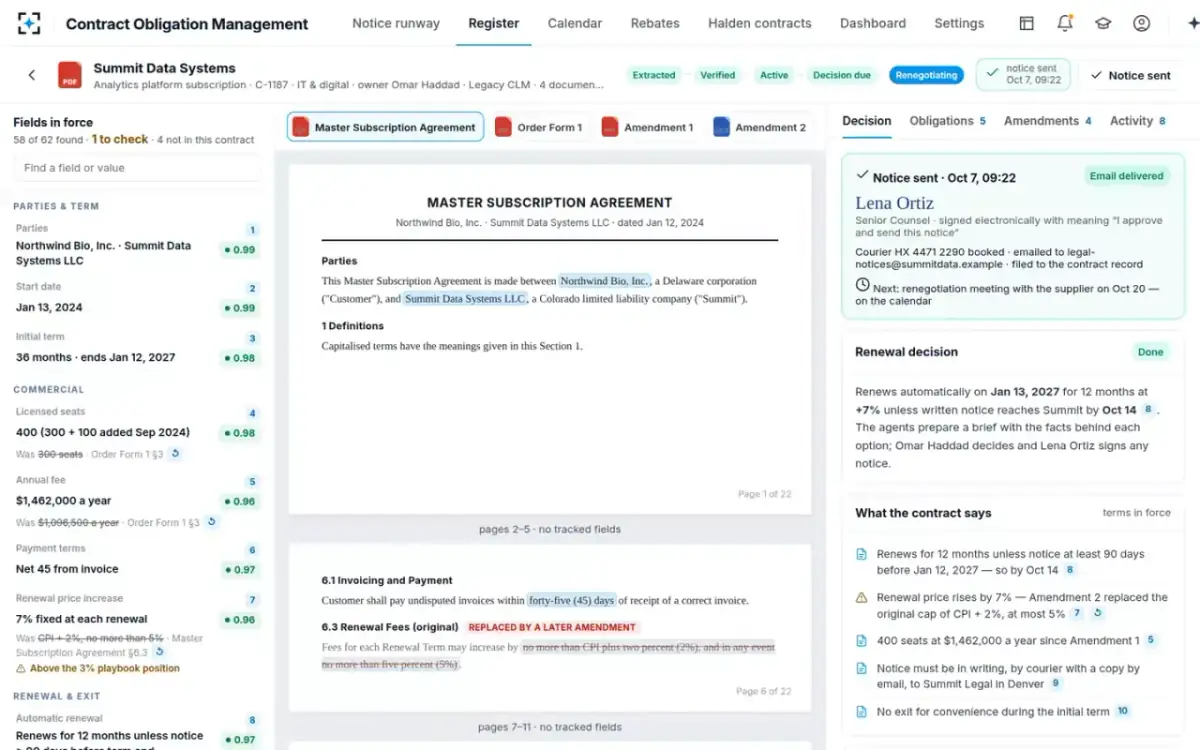The height and width of the screenshot is (750, 1200).
Task: Click reference number 7 beside Renewal price increase
Action: 253,600
